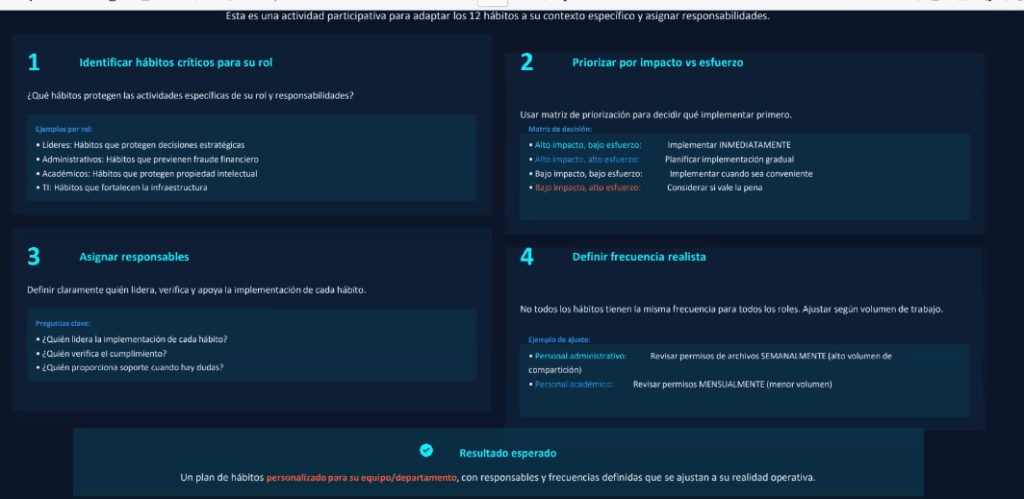
Task: Click the Definir frecuencia realista heading
Action: tap(639, 257)
